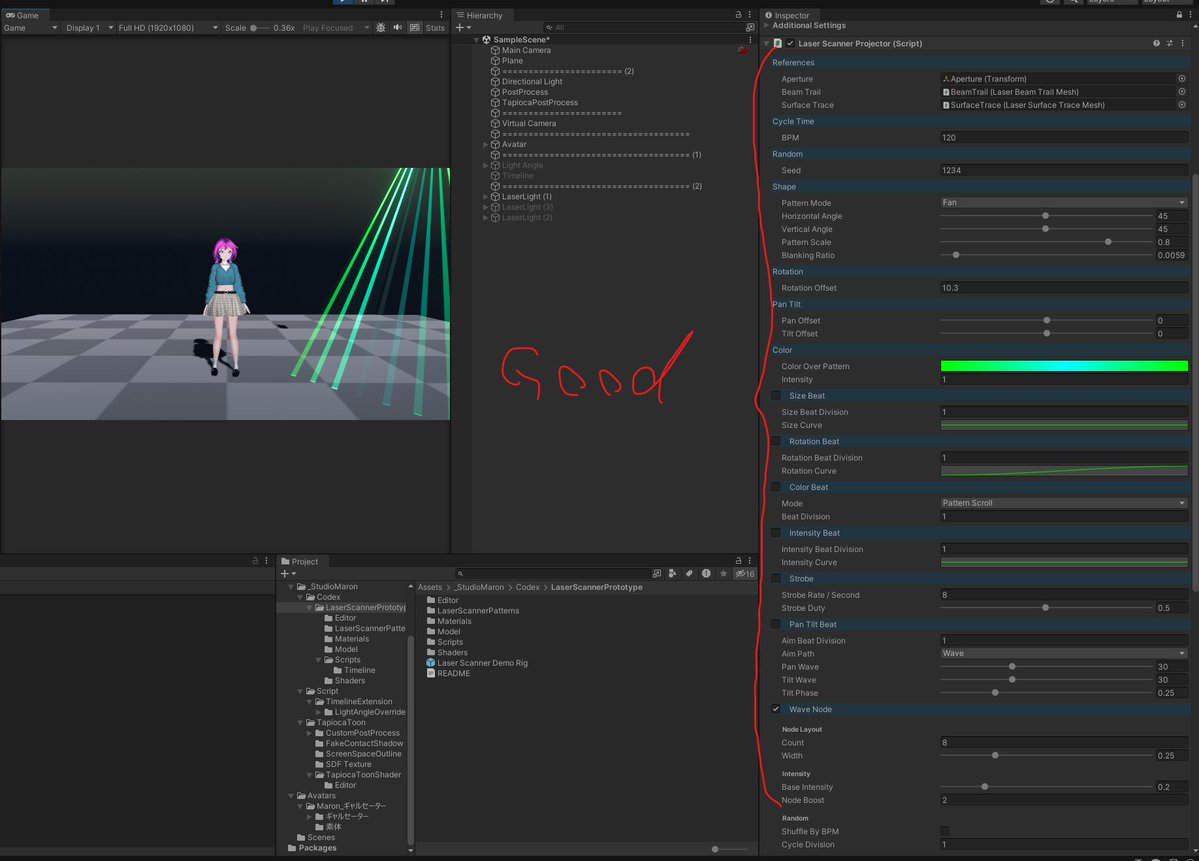This screenshot has width=1199, height=861.
Task: Select Hierarchy tab
Action: (x=479, y=15)
